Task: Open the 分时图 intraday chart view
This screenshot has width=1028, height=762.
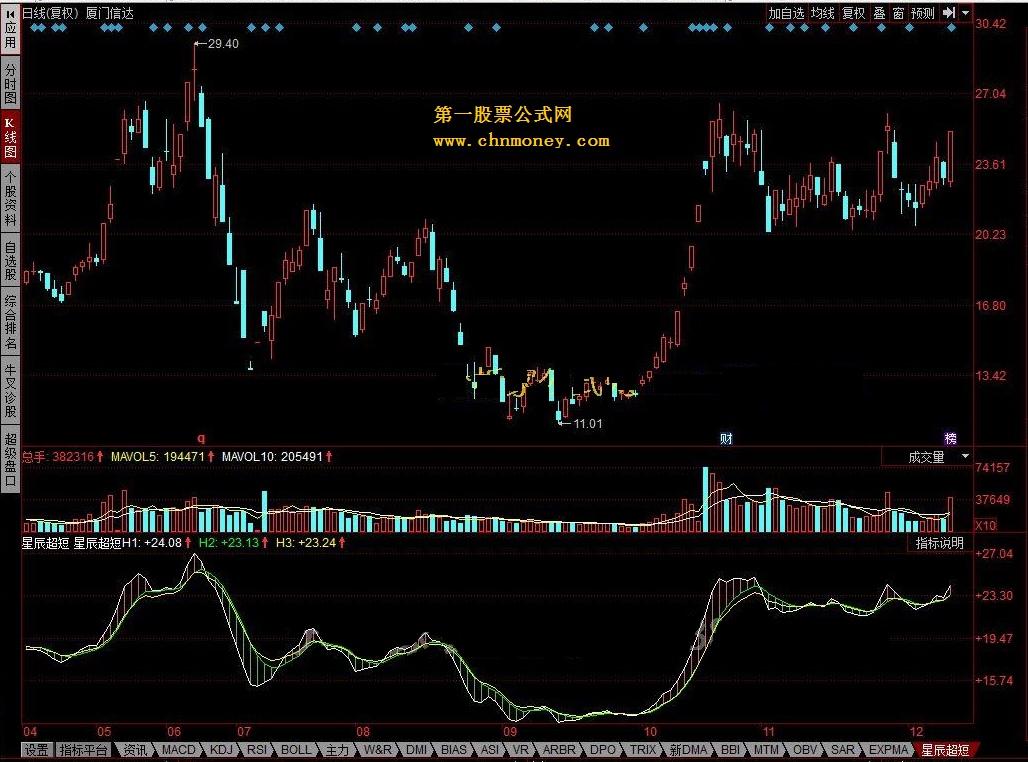Action: pyautogui.click(x=10, y=84)
